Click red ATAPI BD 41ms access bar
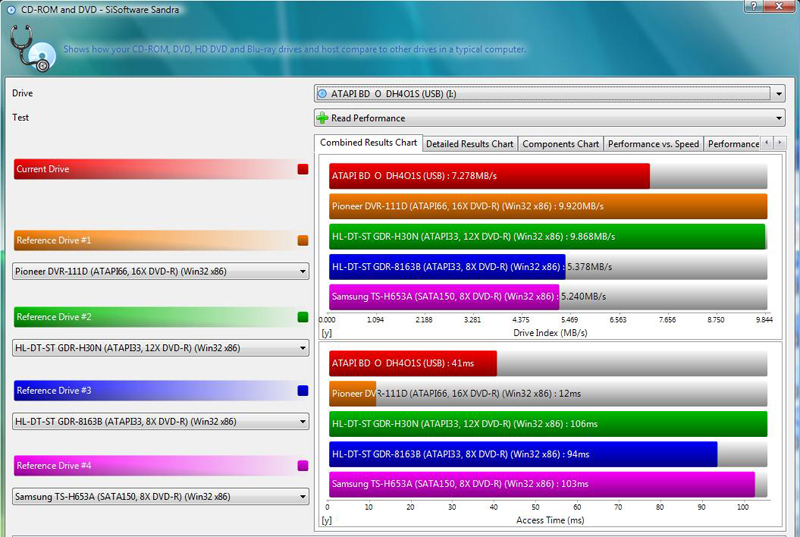The image size is (800, 537). [413, 363]
